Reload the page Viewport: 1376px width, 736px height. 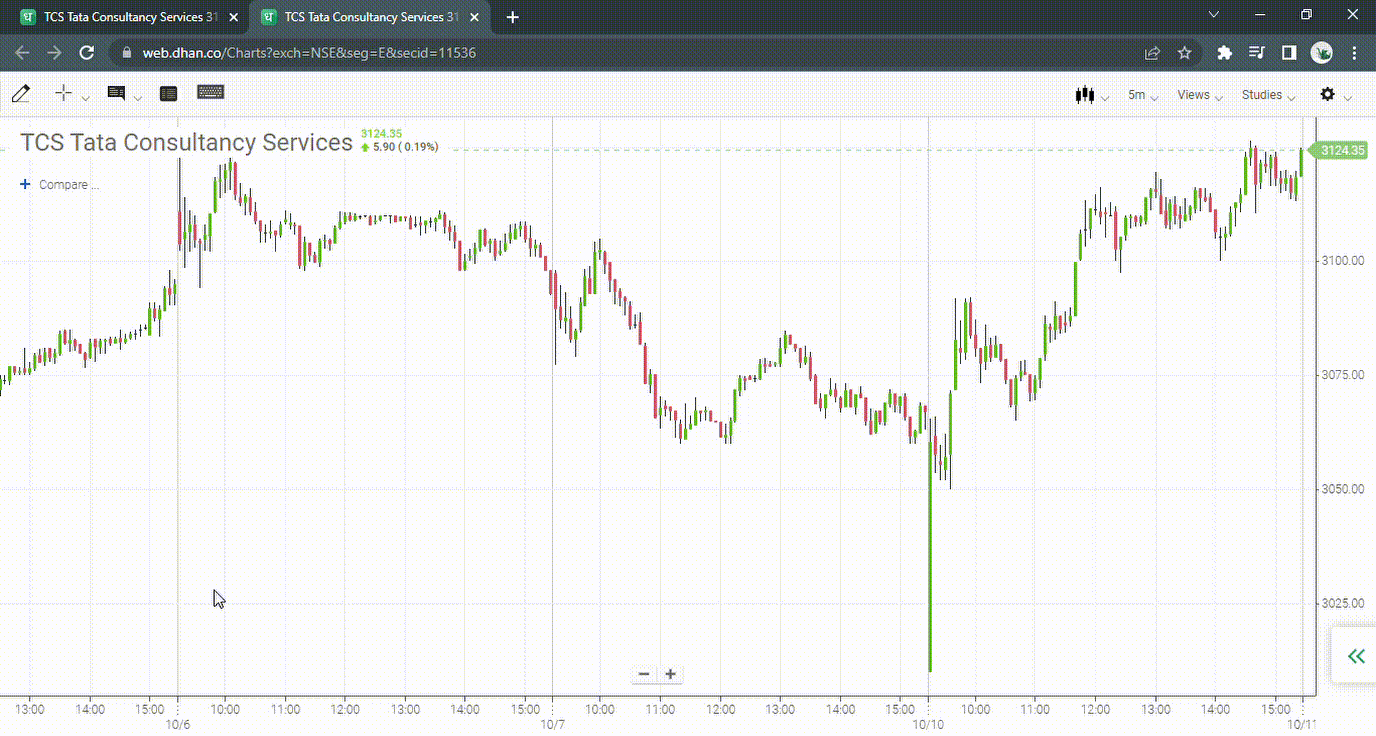pyautogui.click(x=87, y=53)
